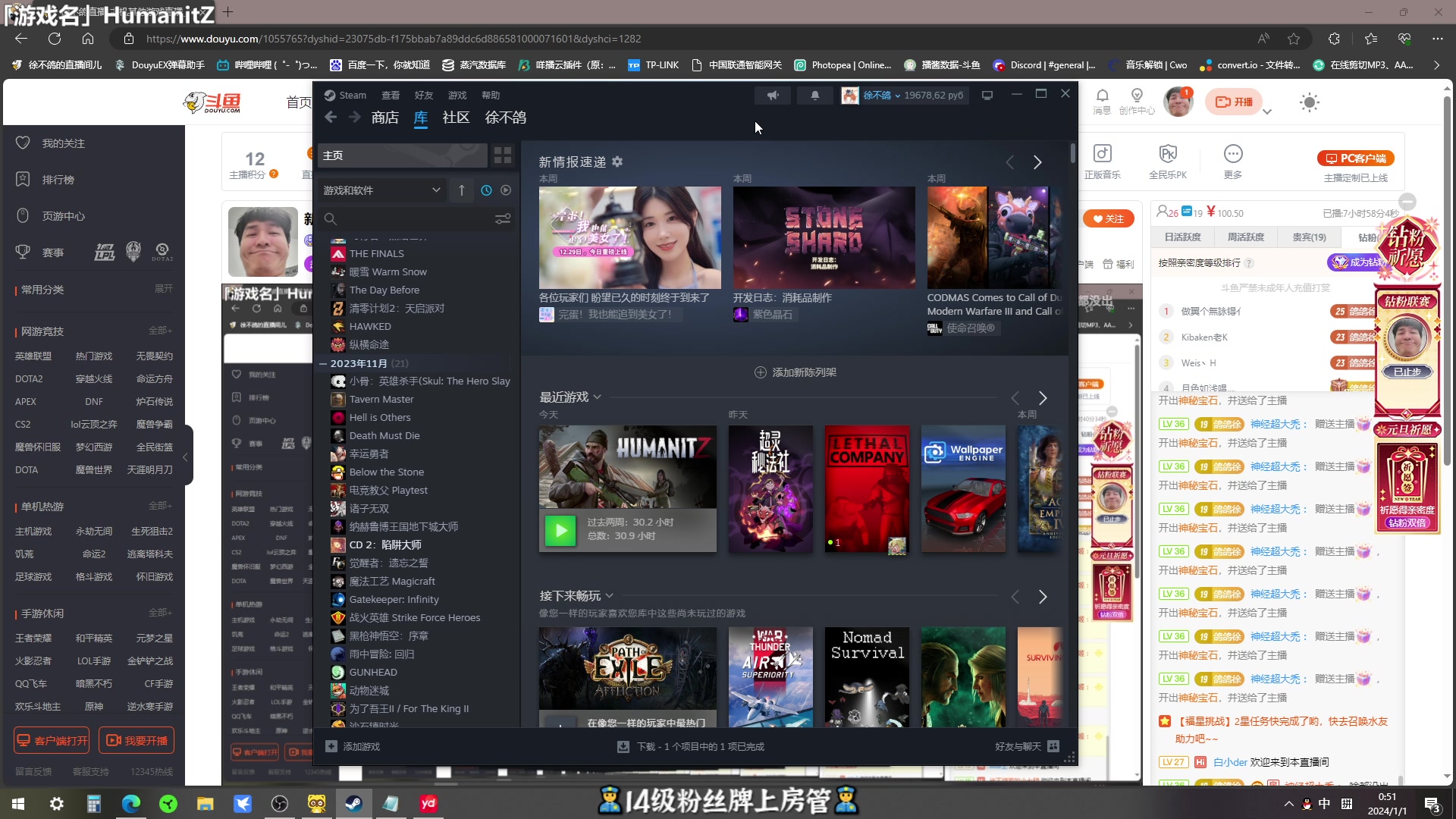Click 我要开播 button in Douyu sidebar
Viewport: 1456px width, 819px height.
pos(136,740)
